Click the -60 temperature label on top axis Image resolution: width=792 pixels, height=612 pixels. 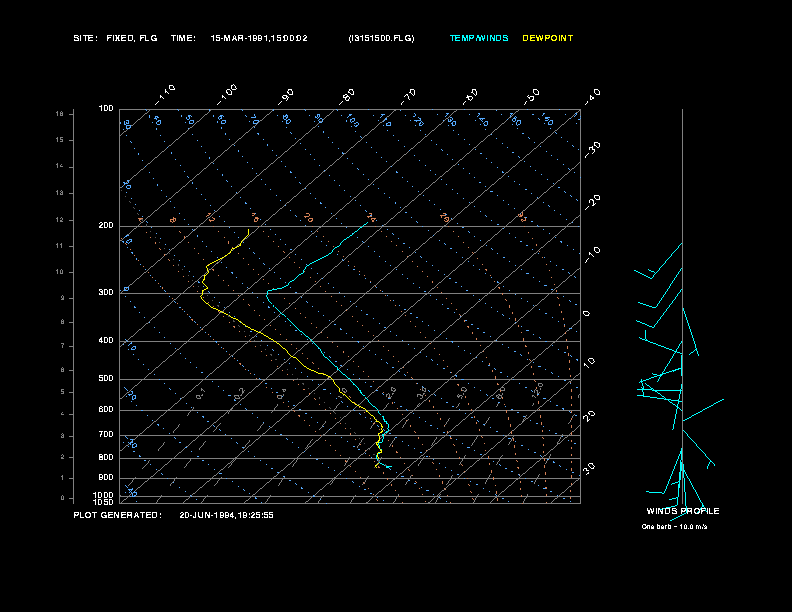click(470, 96)
